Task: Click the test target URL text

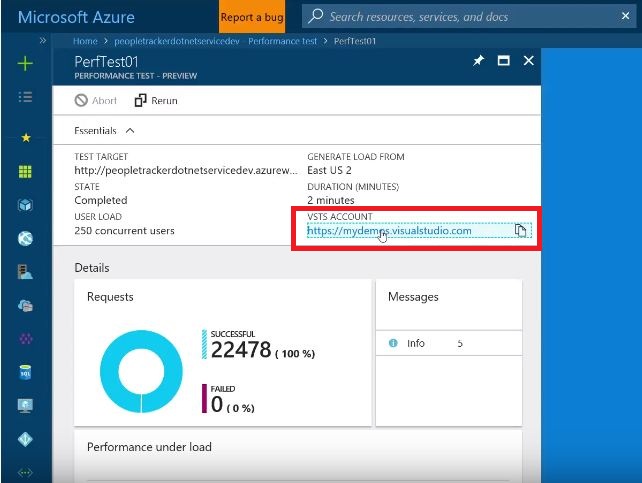Action: tap(186, 170)
